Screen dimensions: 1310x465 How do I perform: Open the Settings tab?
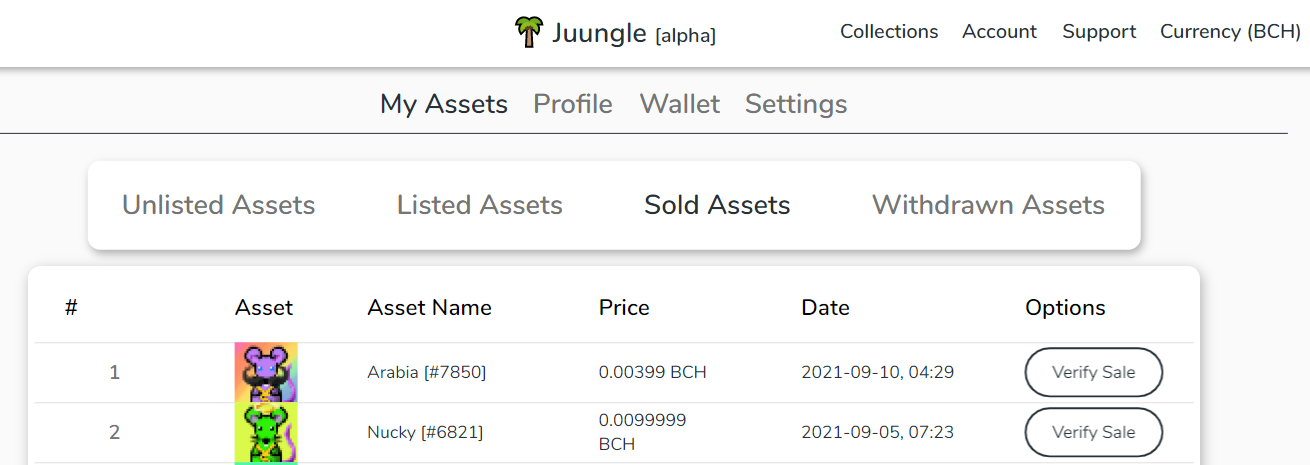tap(796, 104)
